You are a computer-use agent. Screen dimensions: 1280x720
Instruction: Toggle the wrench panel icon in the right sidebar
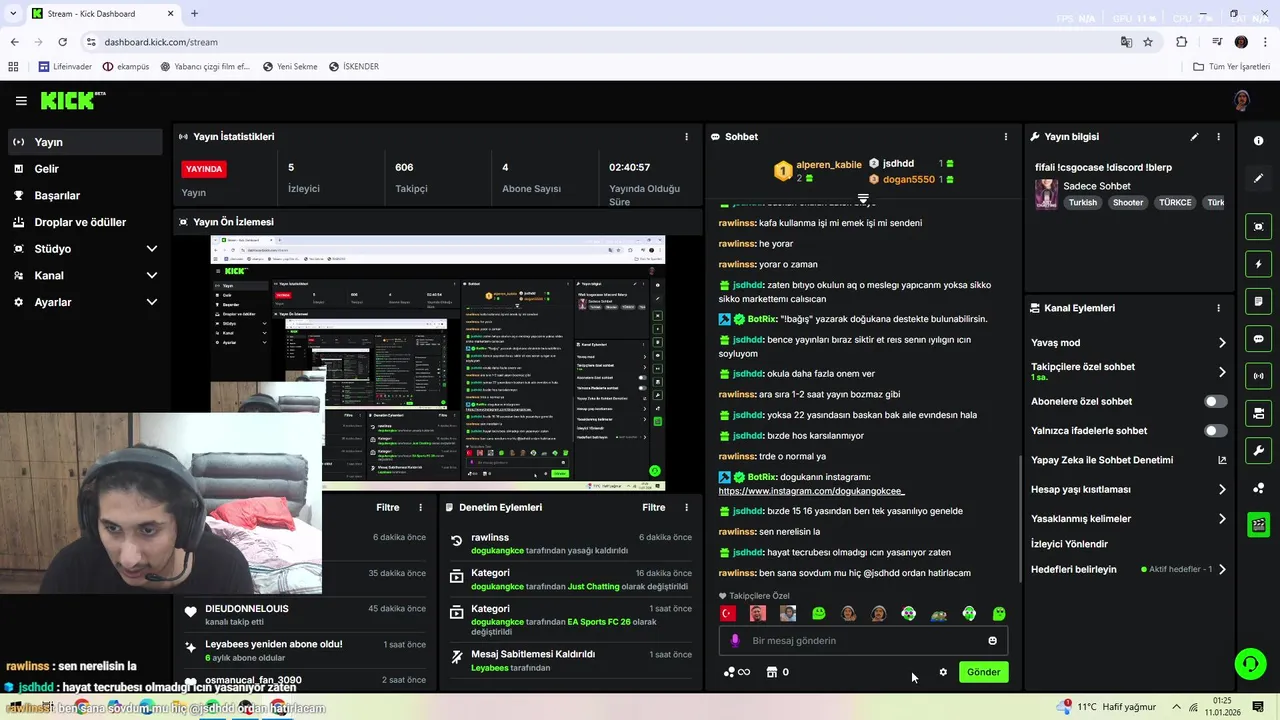pyautogui.click(x=1259, y=450)
